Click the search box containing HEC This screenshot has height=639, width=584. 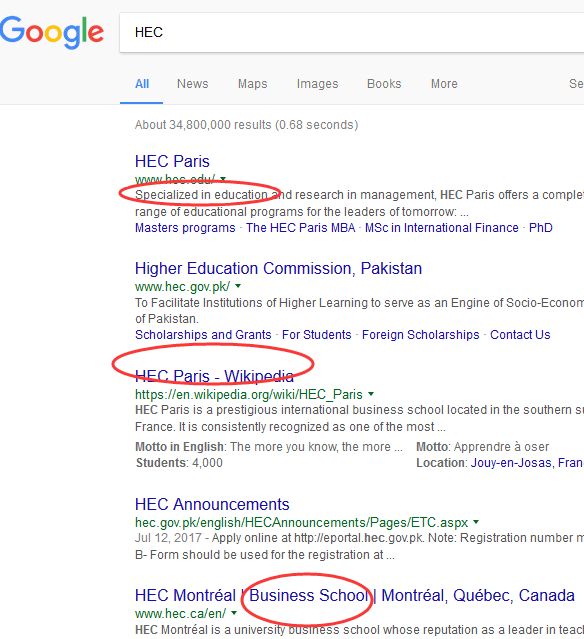click(352, 33)
